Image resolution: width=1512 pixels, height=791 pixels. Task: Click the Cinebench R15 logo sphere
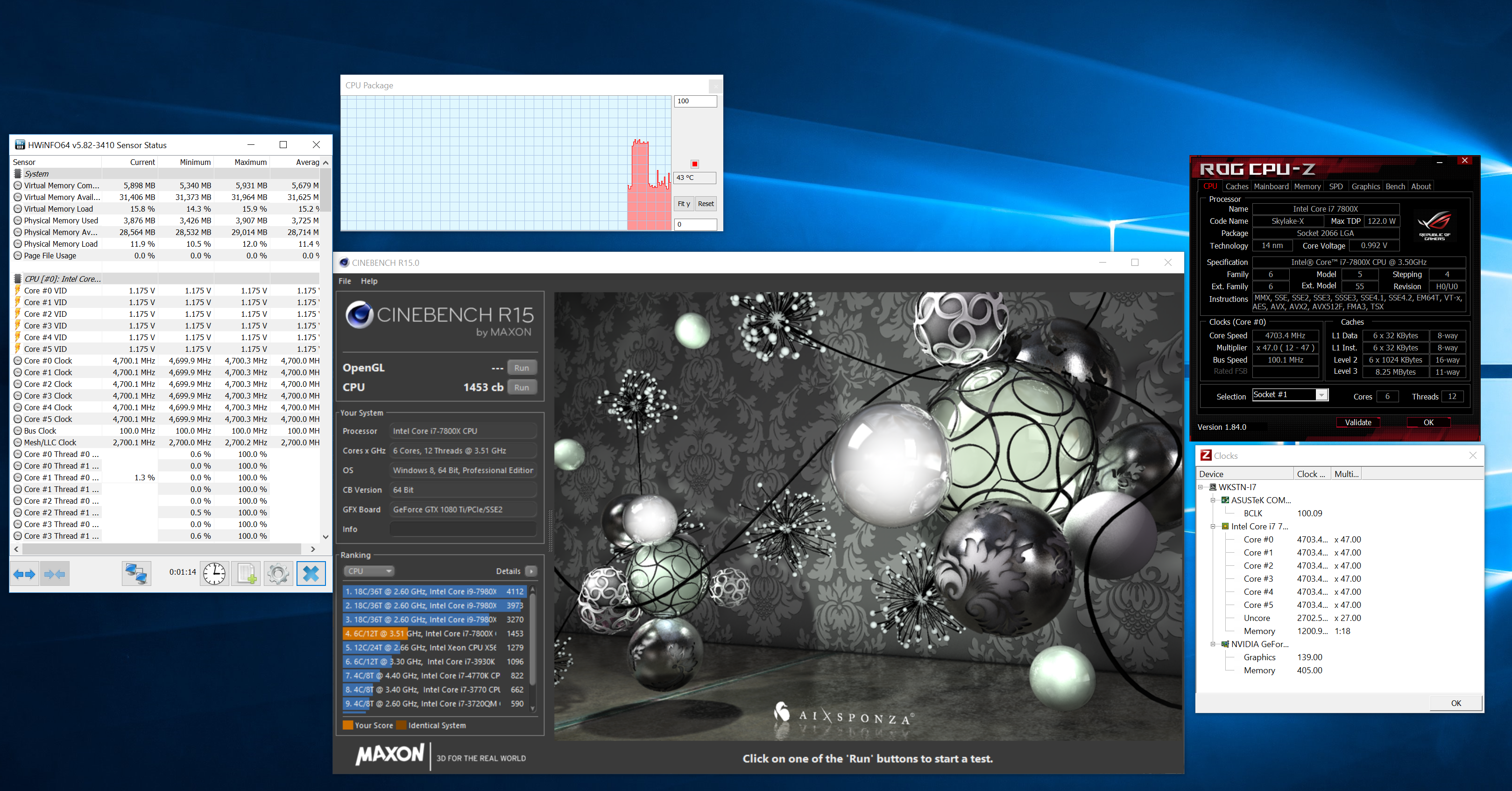359,315
